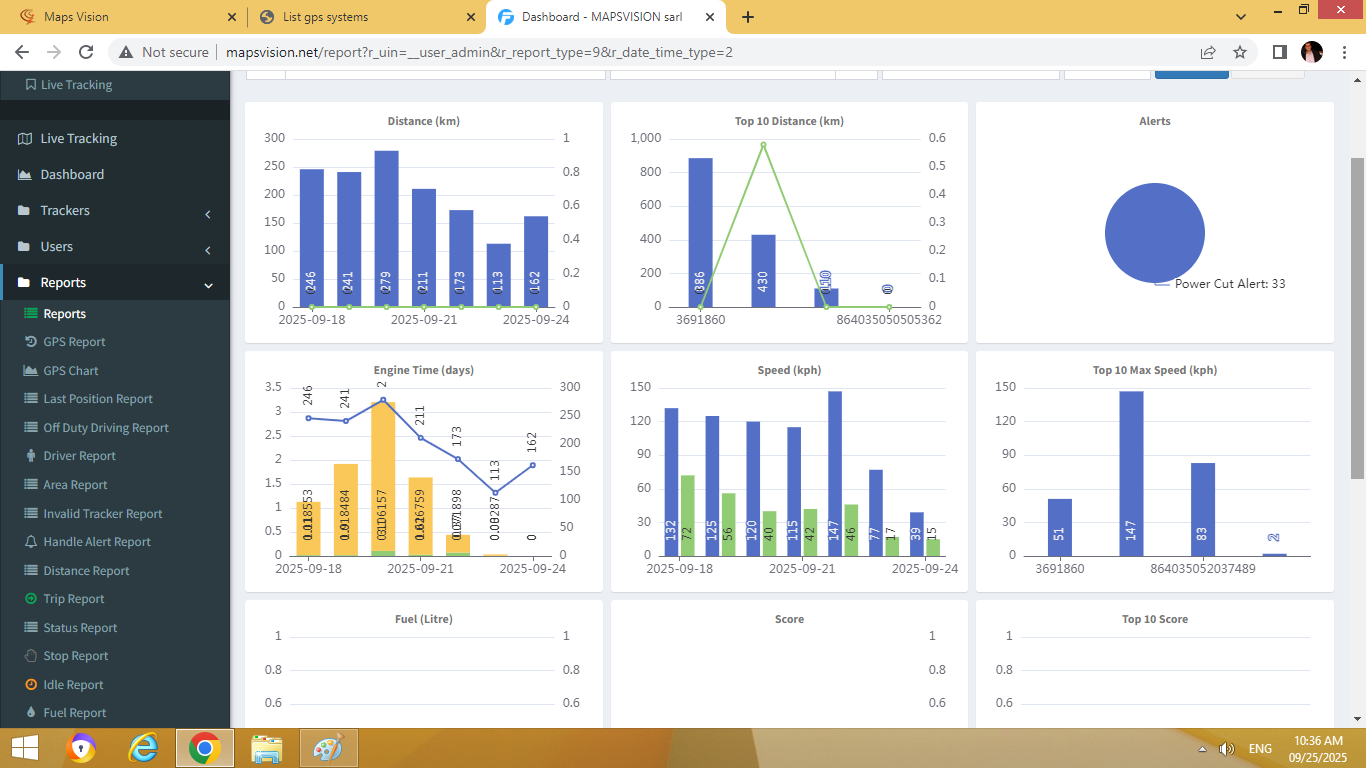1366x768 pixels.
Task: Click the Driver Report person icon
Action: pos(30,456)
